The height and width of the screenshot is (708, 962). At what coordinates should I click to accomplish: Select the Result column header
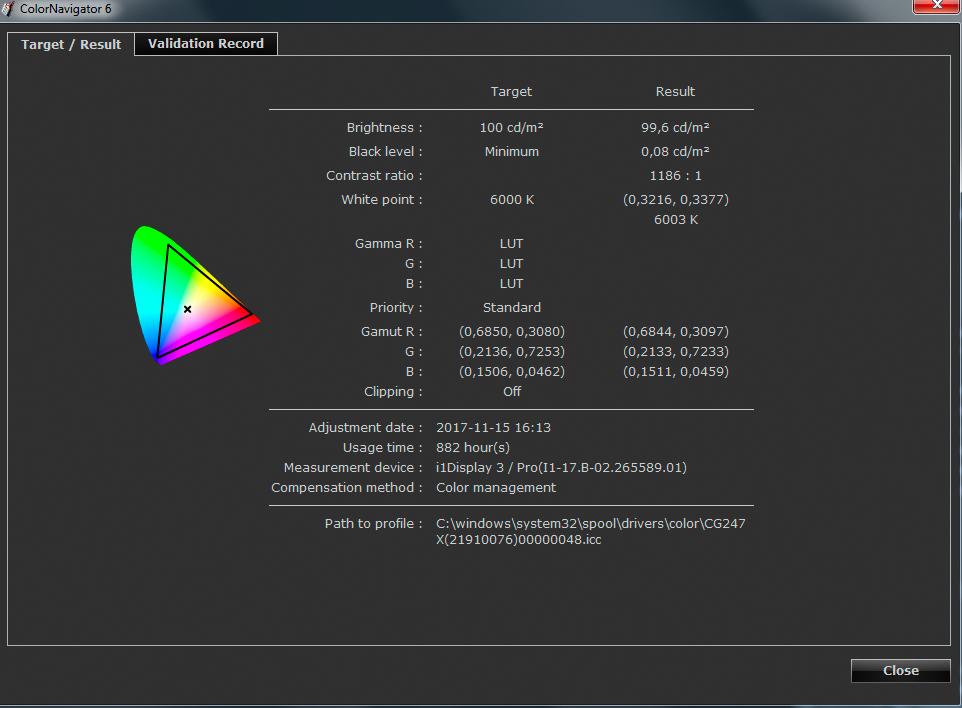pyautogui.click(x=675, y=91)
